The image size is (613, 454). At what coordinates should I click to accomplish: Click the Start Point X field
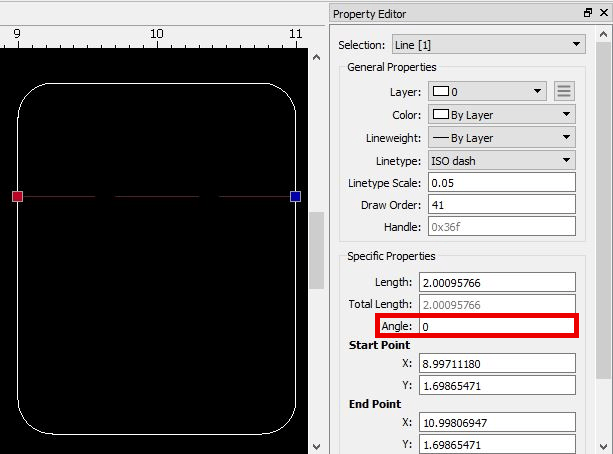point(497,363)
